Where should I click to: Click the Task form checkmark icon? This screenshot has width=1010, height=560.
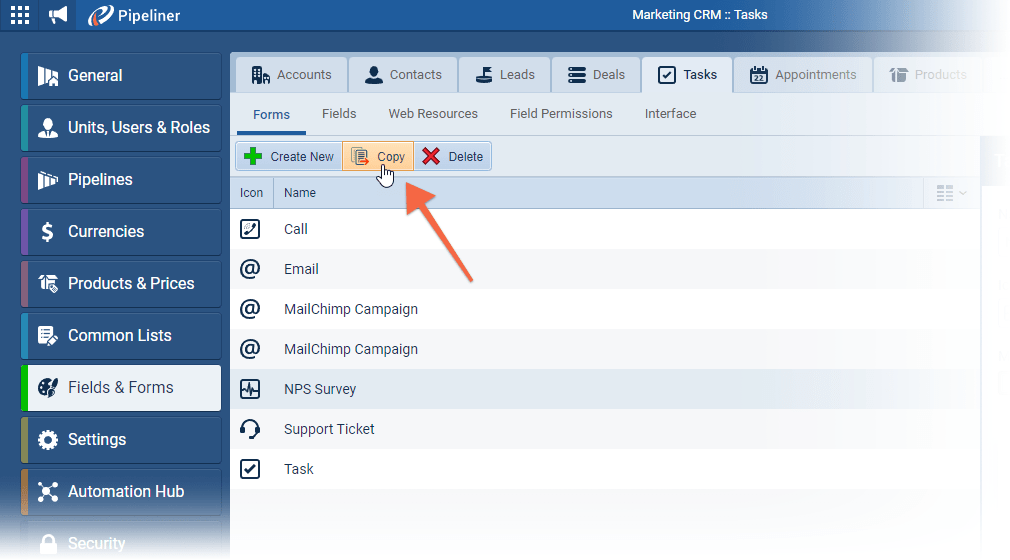tap(250, 469)
